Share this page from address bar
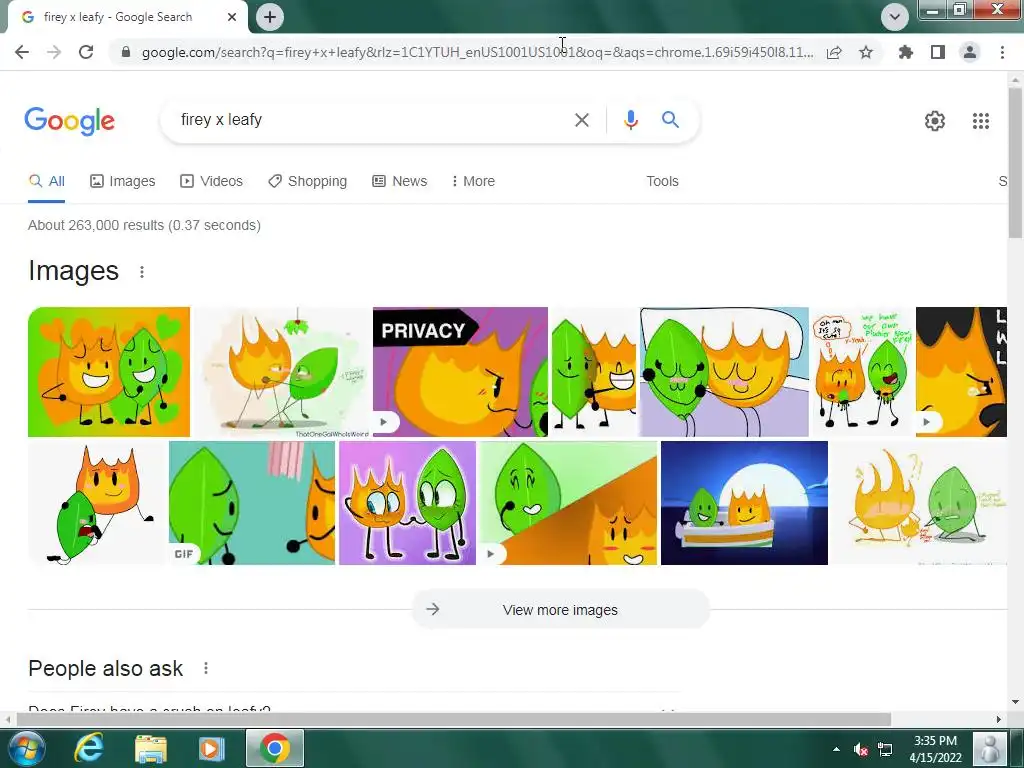Screen dimensions: 1024x768 click(834, 52)
